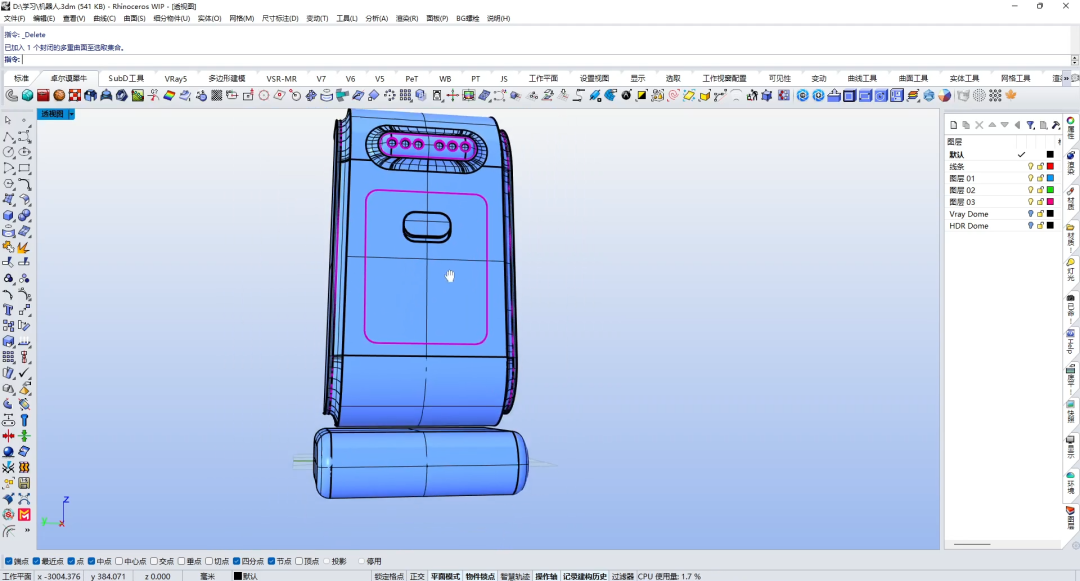Expand more tools at left toolbar bottom
Viewport: 1080px width, 581px height.
[28, 531]
